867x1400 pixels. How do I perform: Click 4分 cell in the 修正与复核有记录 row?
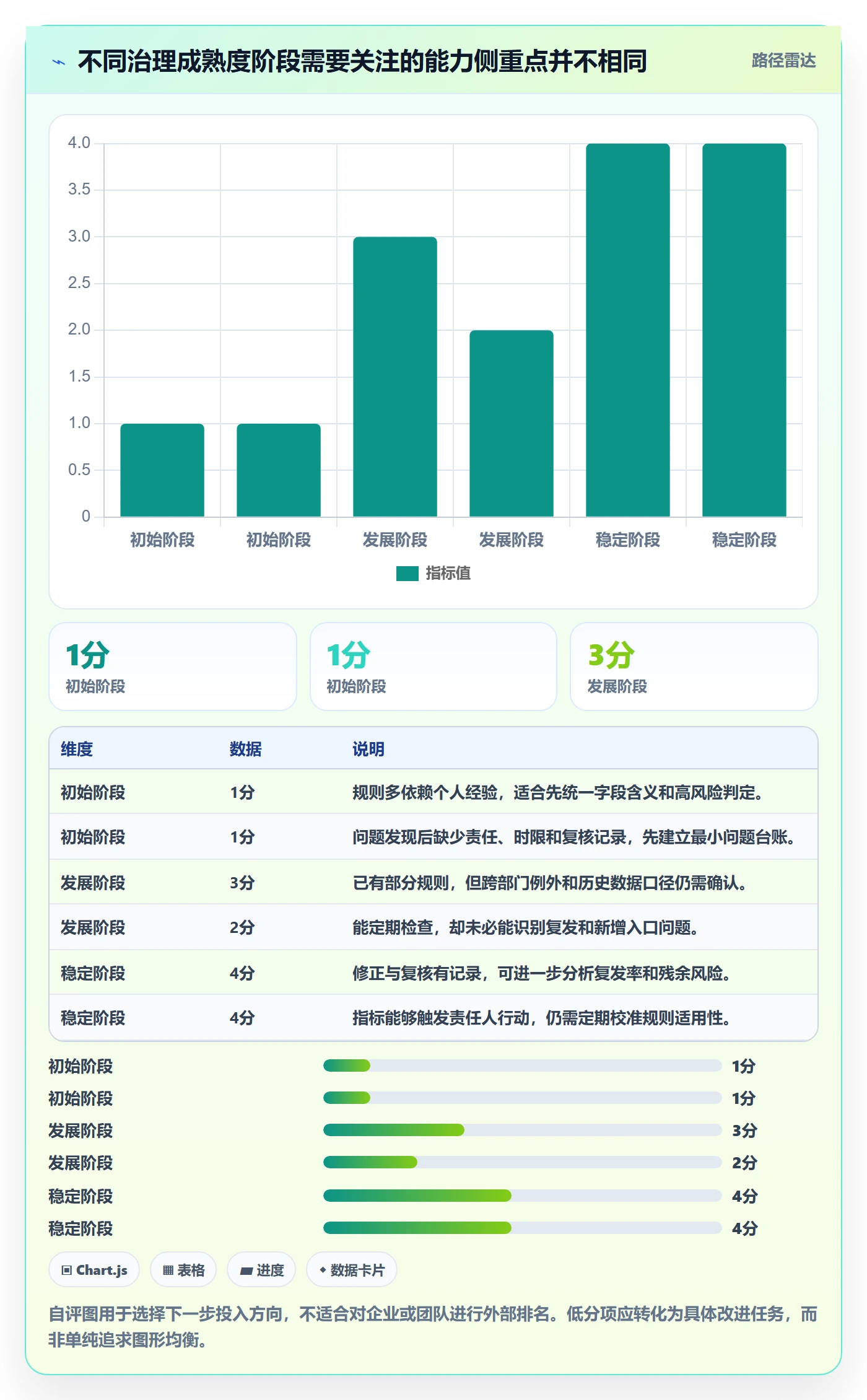(242, 973)
